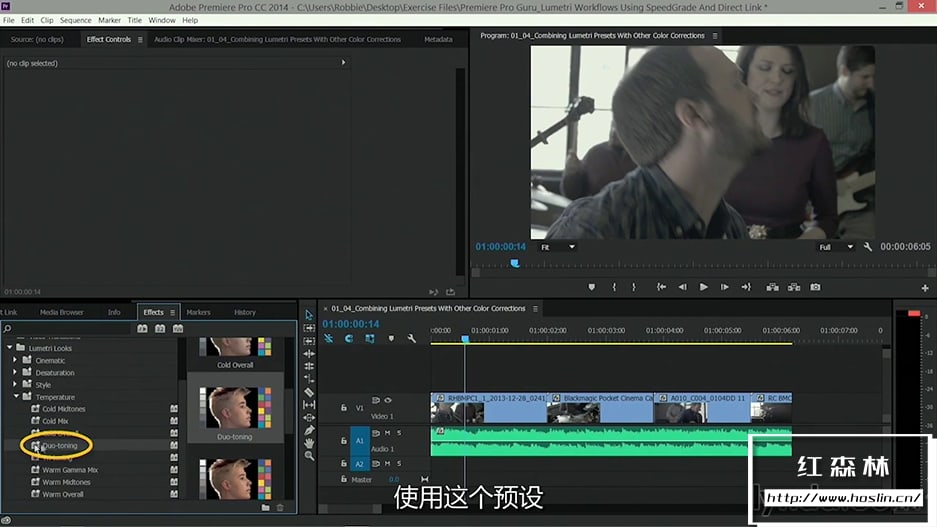Select the Selection arrow tool
The width and height of the screenshot is (937, 527).
(x=309, y=315)
